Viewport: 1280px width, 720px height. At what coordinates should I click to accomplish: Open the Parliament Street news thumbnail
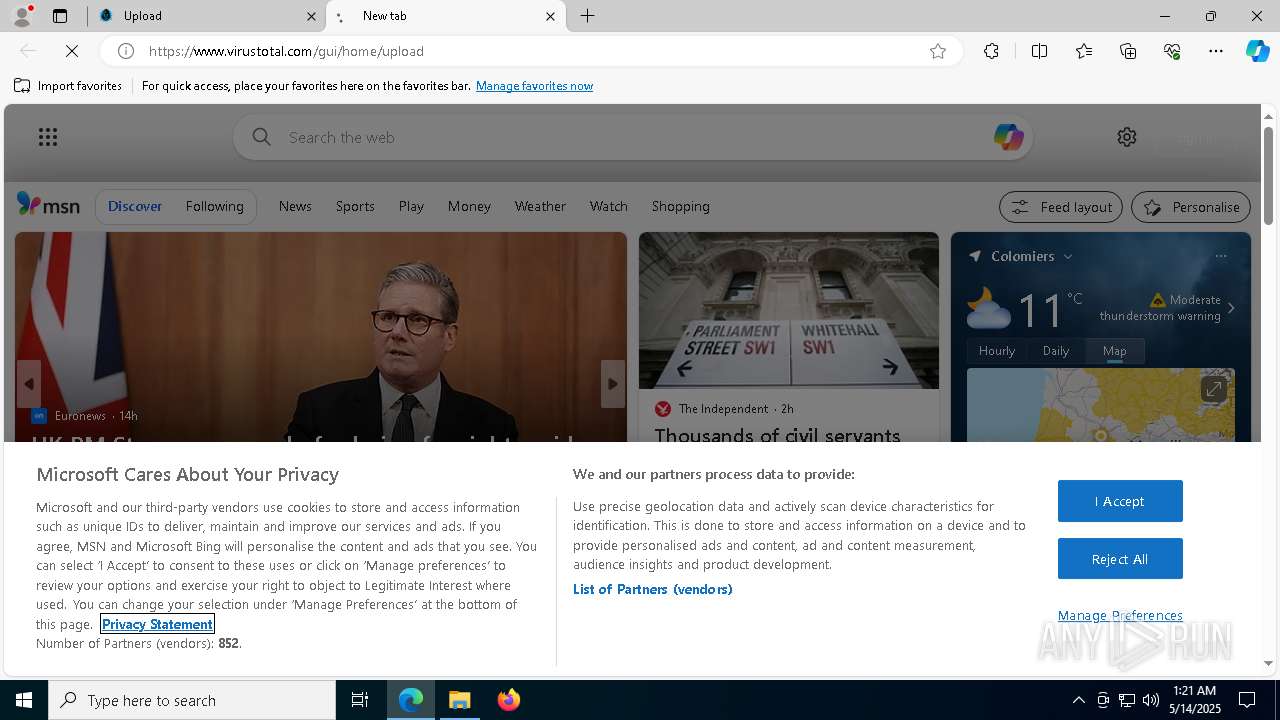click(789, 310)
